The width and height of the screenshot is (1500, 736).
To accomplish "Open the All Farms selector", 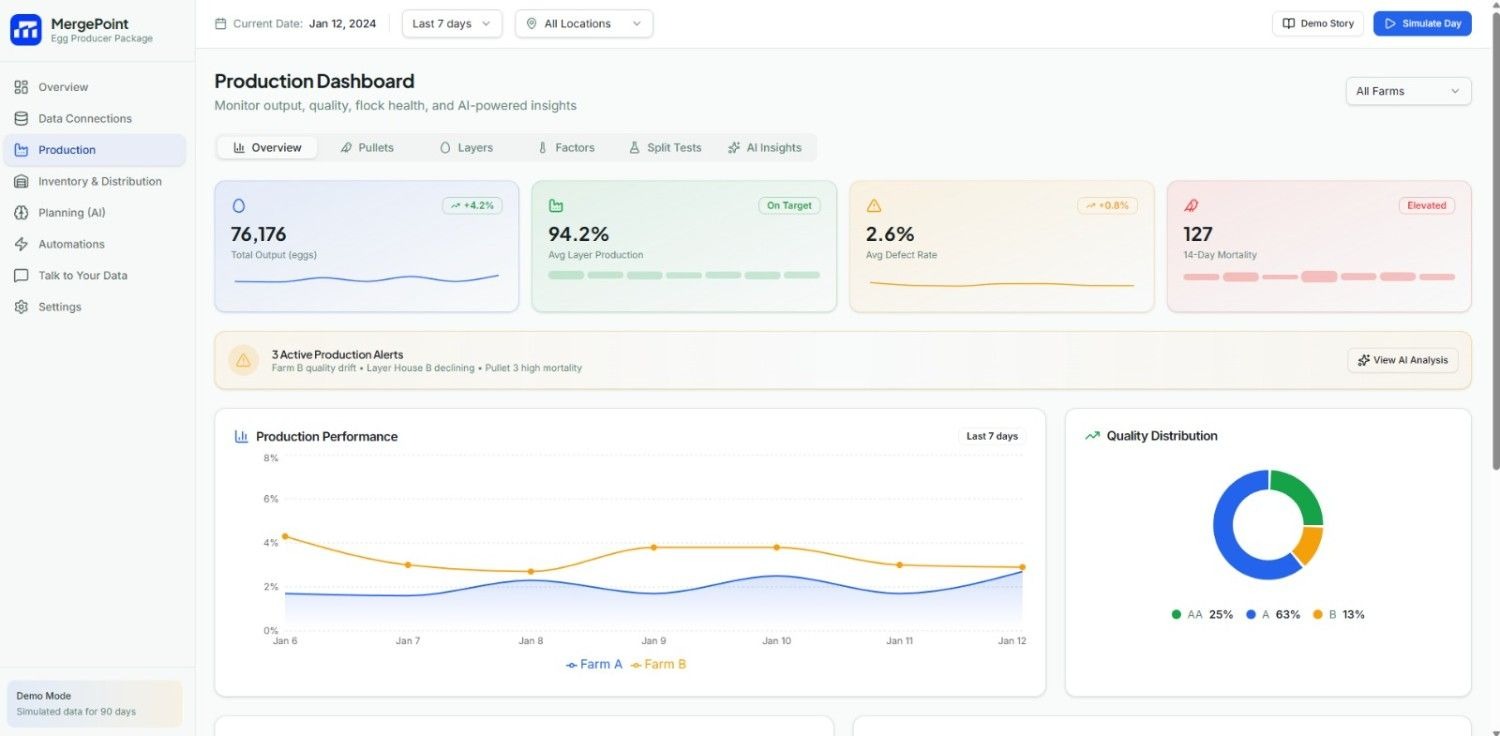I will [1407, 91].
